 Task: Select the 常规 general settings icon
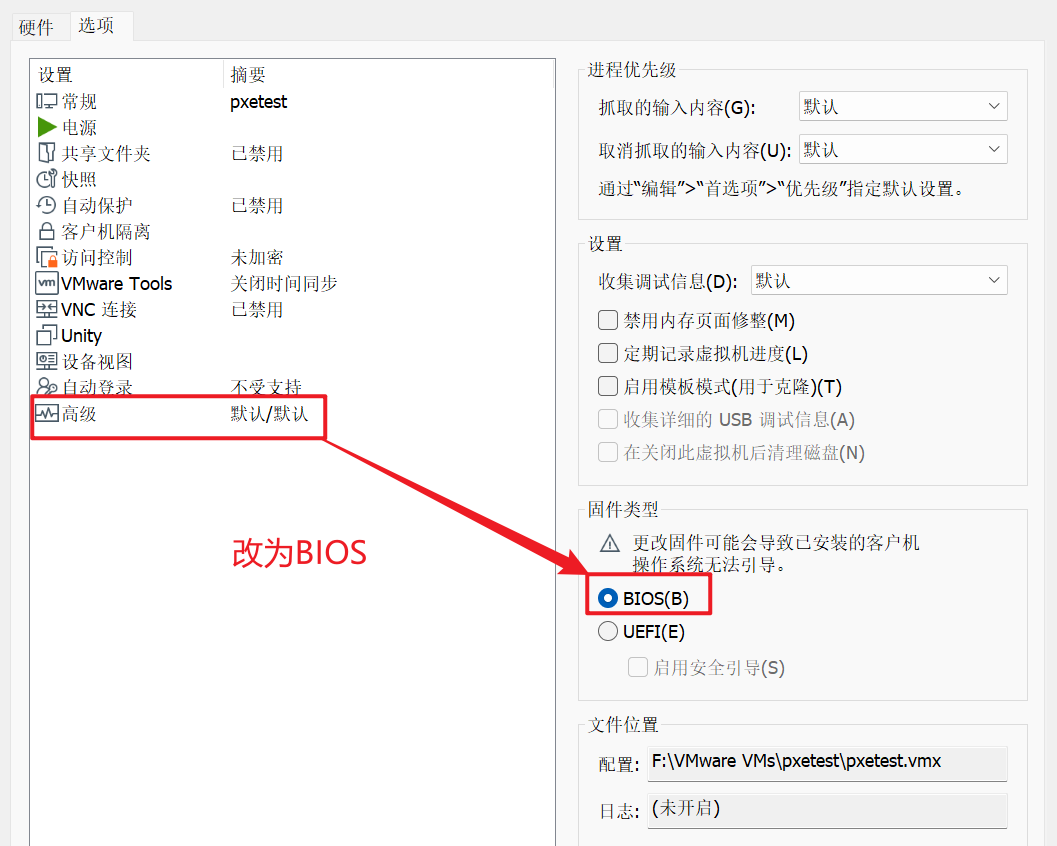47,101
